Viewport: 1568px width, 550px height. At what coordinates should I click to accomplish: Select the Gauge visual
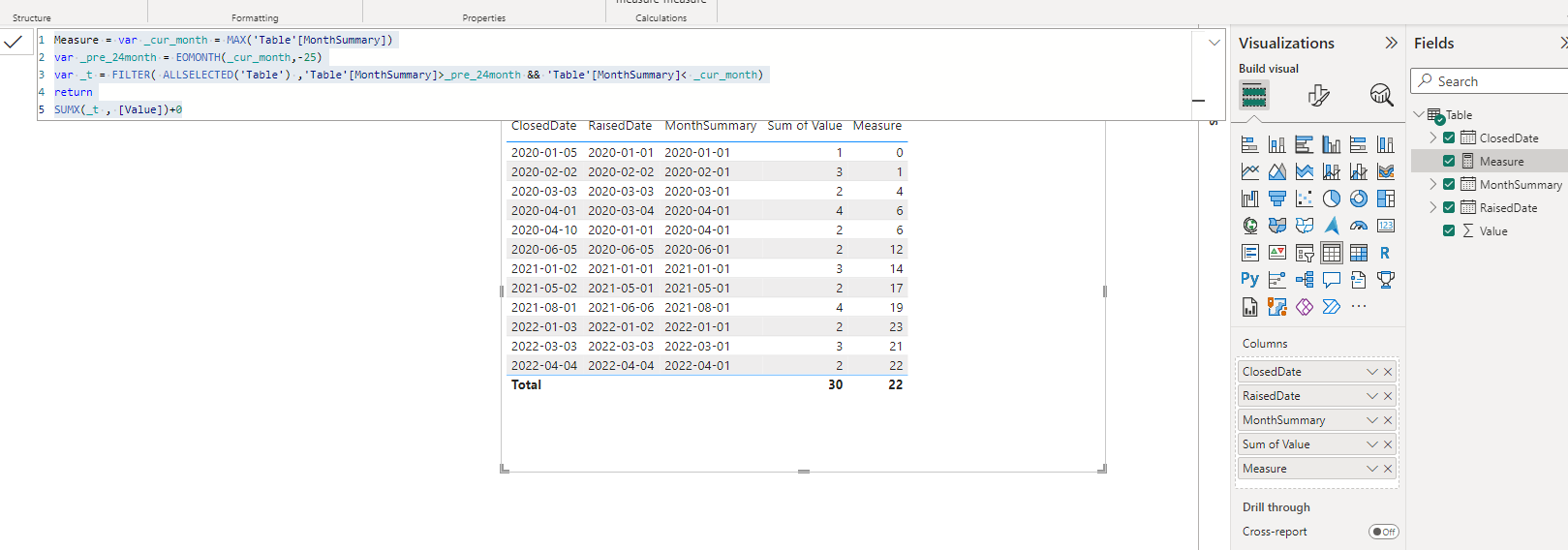point(1359,226)
